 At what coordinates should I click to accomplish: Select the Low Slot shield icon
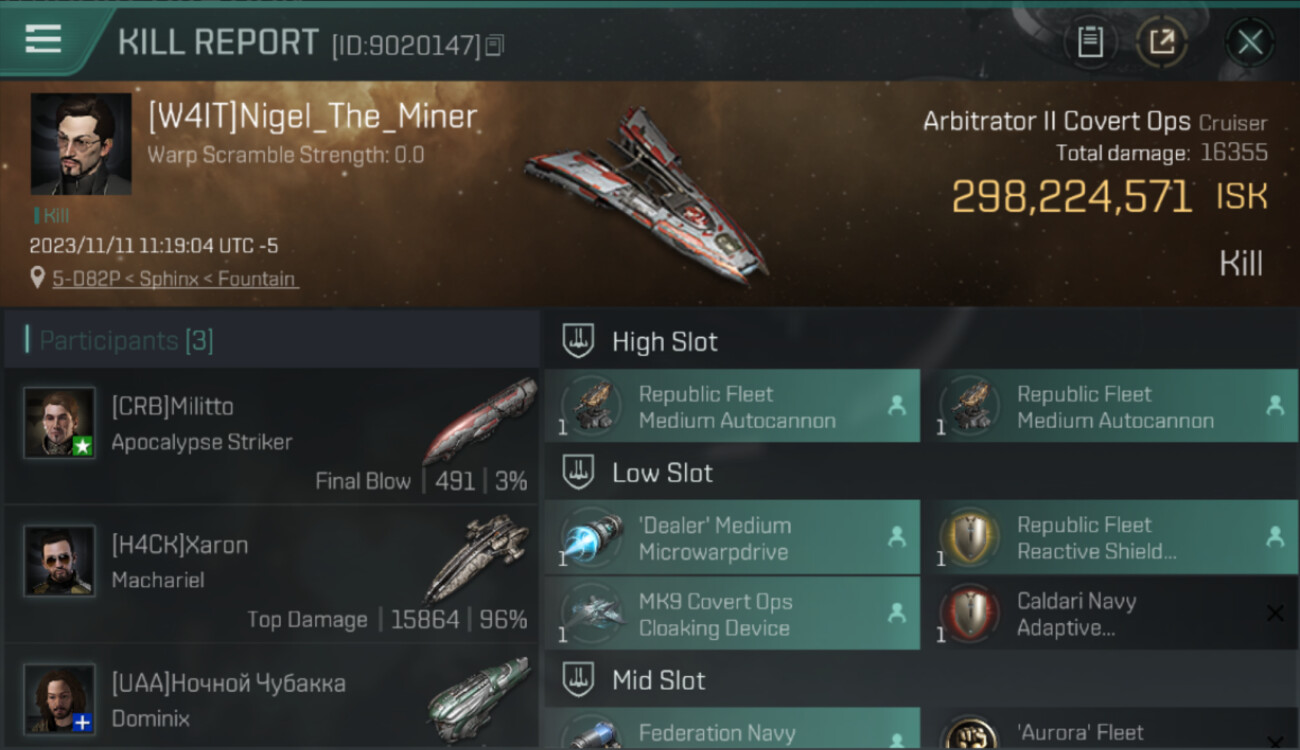(578, 472)
